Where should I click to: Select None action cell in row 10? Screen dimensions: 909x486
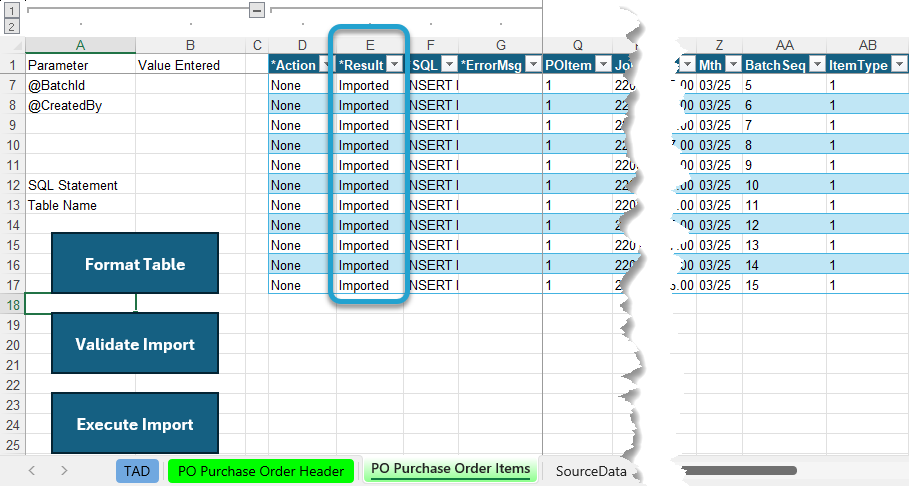[x=302, y=145]
